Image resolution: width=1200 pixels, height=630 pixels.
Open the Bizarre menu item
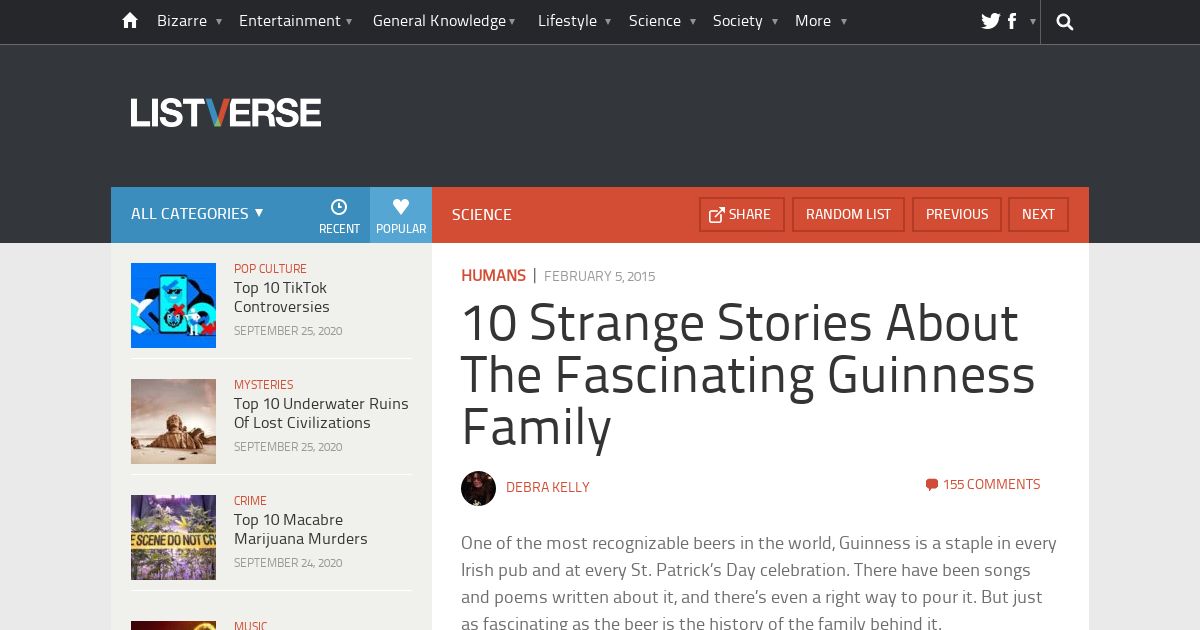click(x=182, y=21)
